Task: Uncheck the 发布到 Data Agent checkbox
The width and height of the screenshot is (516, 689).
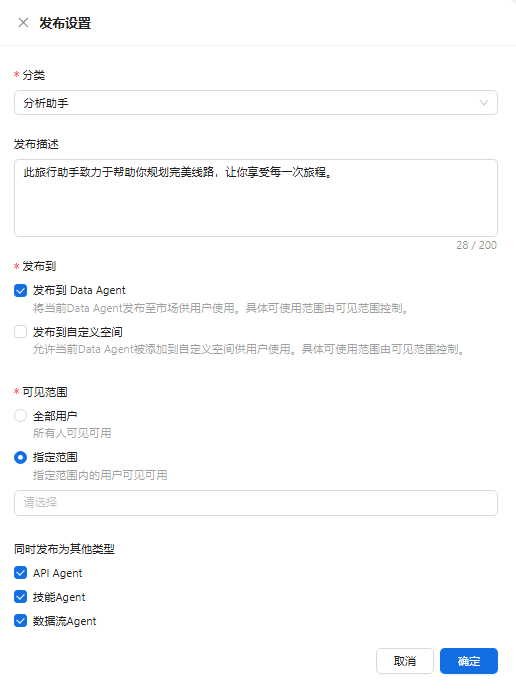Action: point(21,290)
